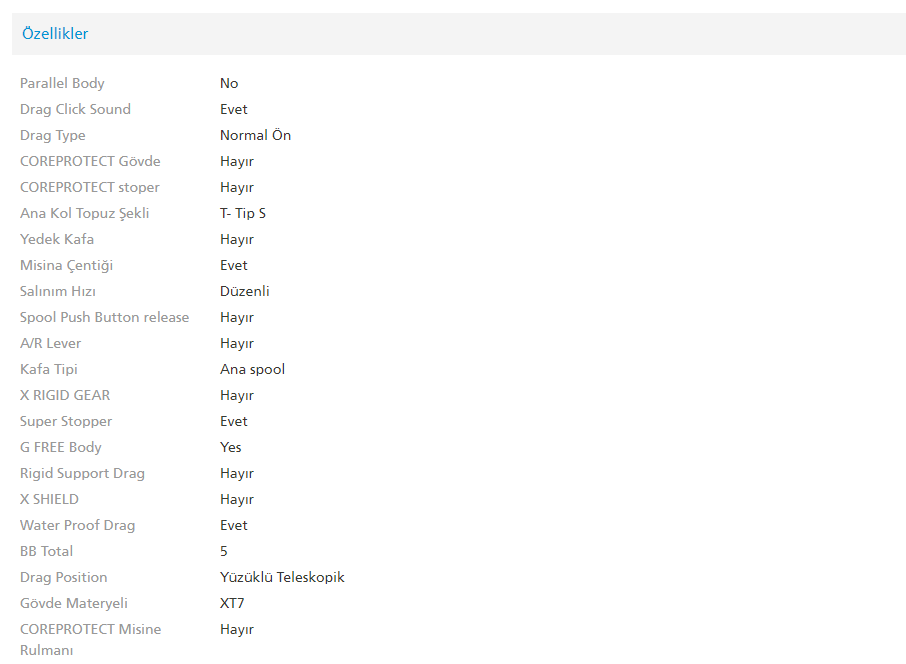This screenshot has height=664, width=906.
Task: Click the Misina Çentiği label
Action: [66, 265]
